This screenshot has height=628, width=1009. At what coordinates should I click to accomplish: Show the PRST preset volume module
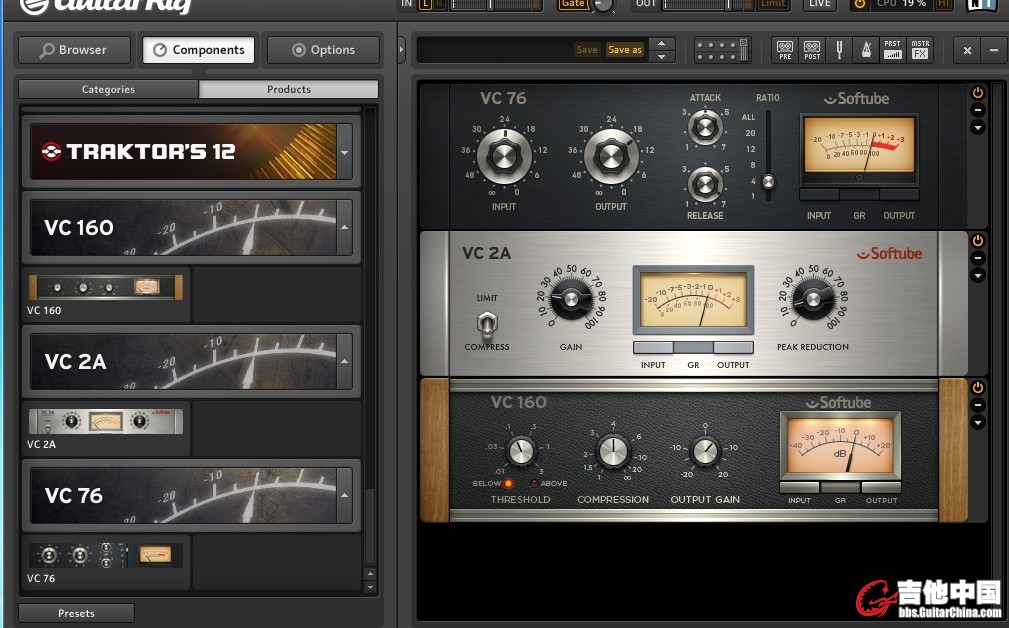click(x=893, y=50)
